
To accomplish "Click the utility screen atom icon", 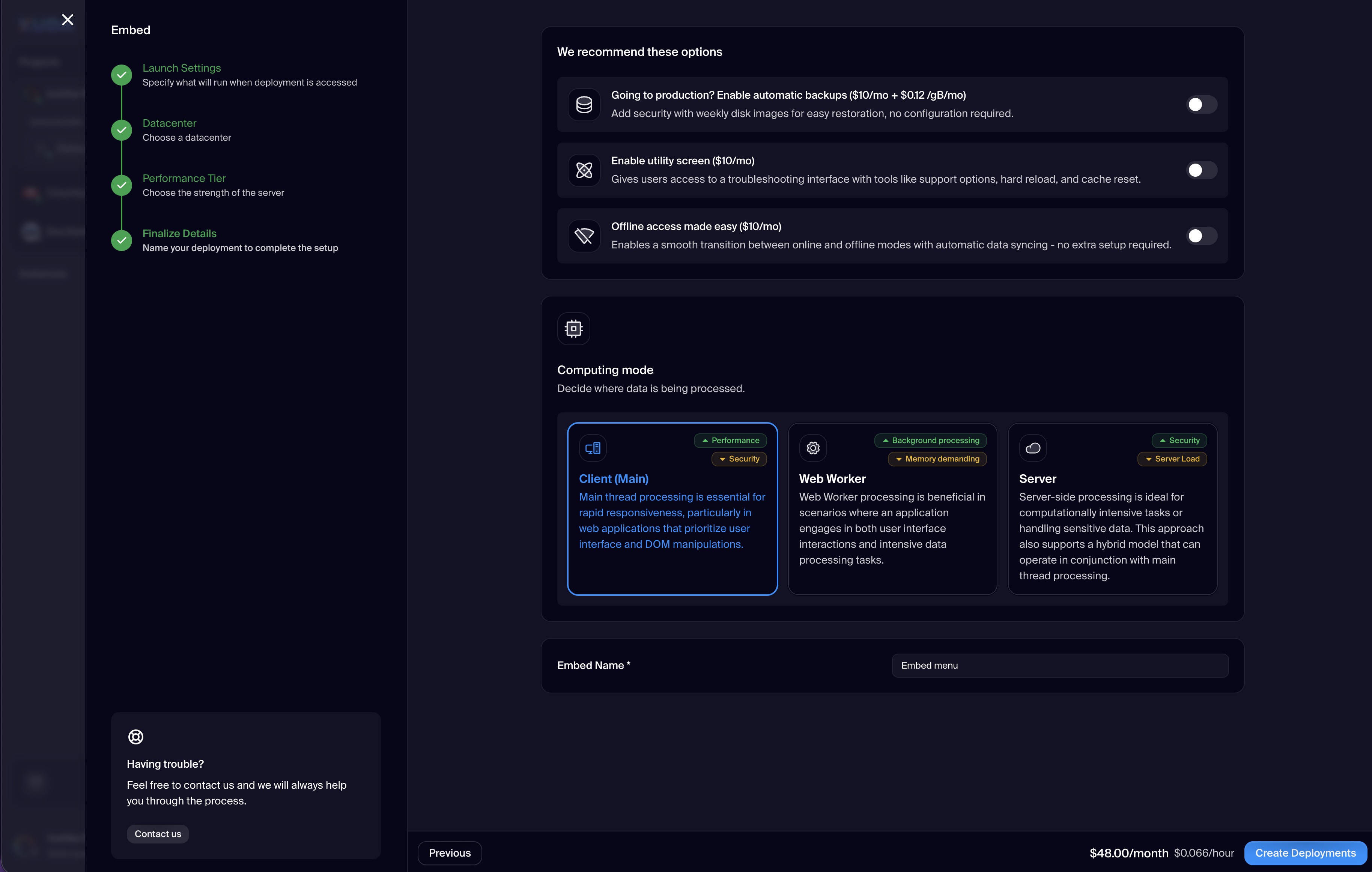I will point(584,170).
